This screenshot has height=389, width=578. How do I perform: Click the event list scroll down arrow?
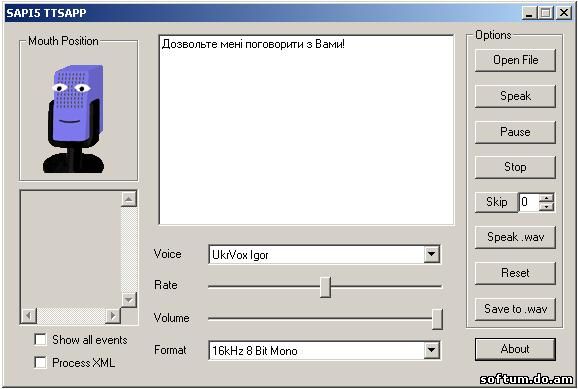[x=129, y=299]
